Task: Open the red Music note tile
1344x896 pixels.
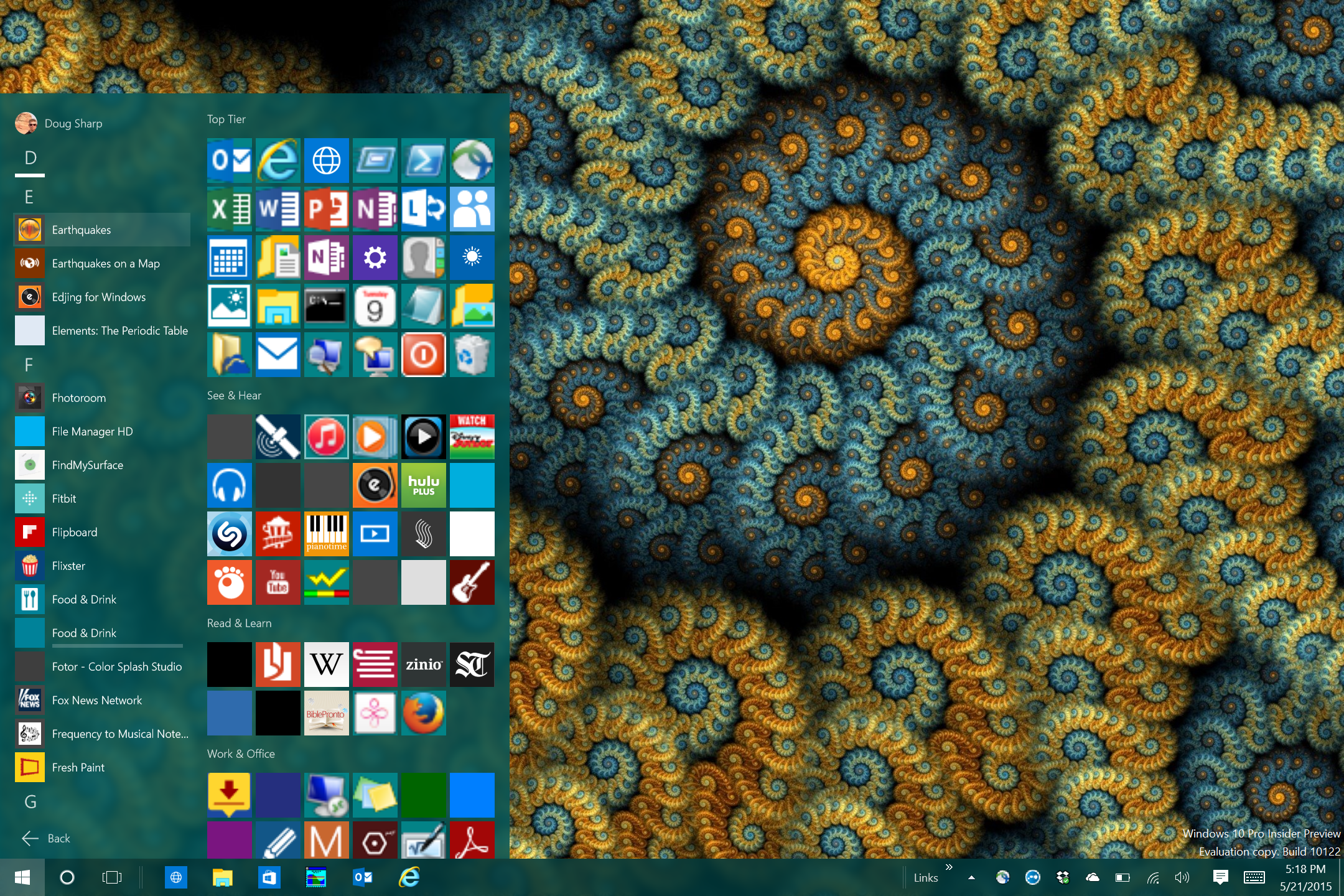Action: click(327, 437)
